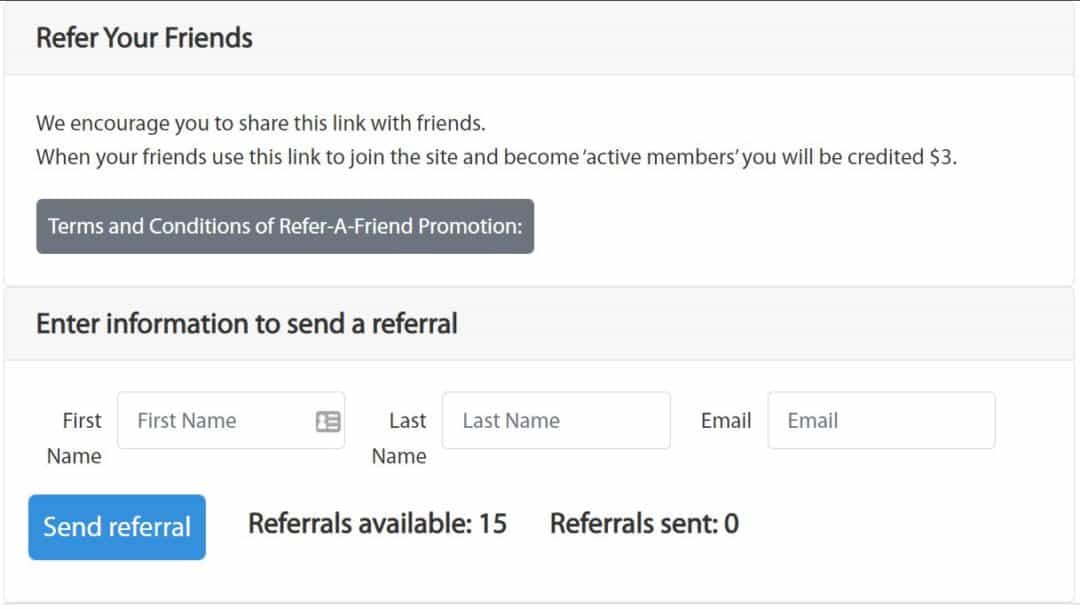This screenshot has height=609, width=1080.
Task: Select the word "referral" in section heading
Action: coord(415,324)
